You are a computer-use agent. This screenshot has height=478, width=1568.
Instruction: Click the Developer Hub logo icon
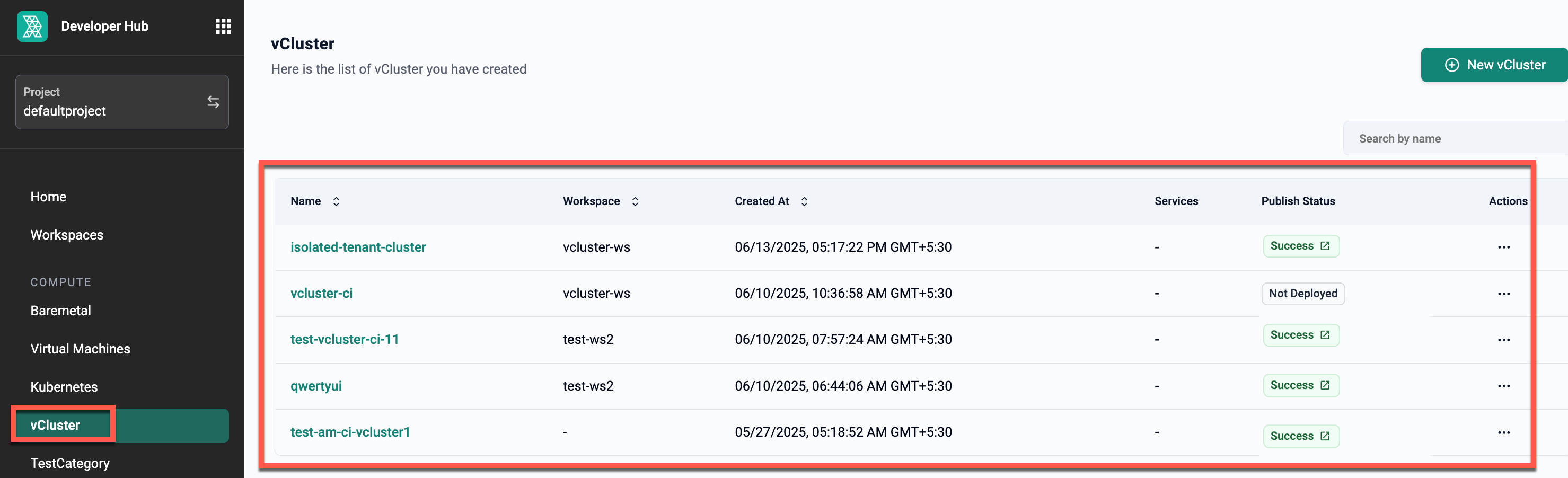(32, 26)
